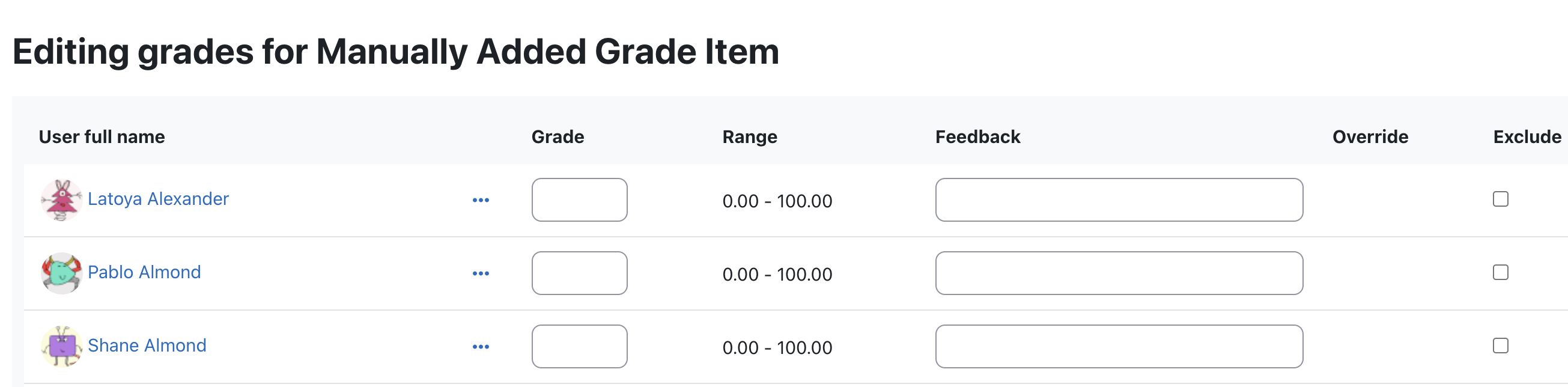Tick Exclude checkbox for Shane Almond

[1501, 346]
